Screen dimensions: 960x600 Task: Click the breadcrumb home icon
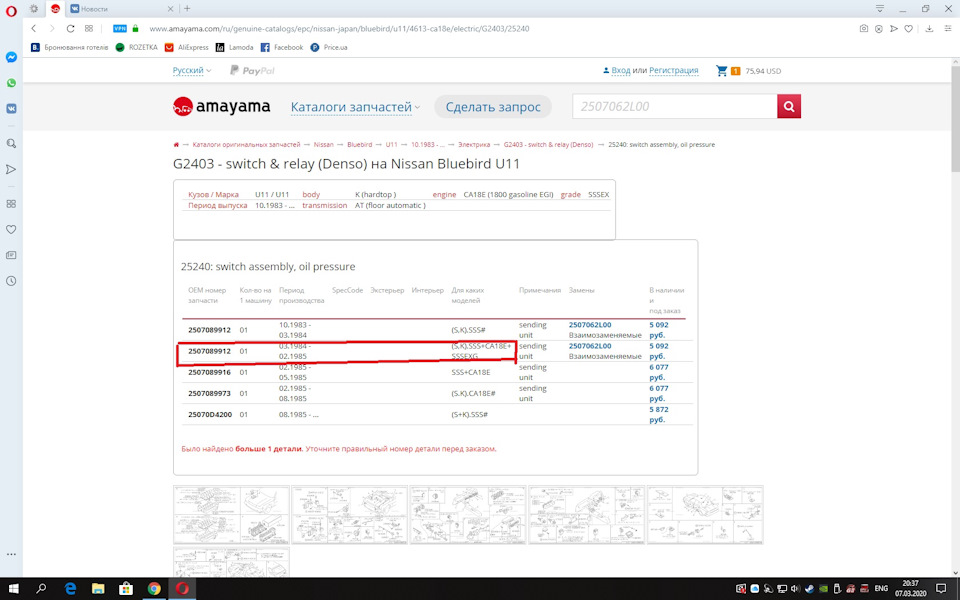pyautogui.click(x=176, y=144)
